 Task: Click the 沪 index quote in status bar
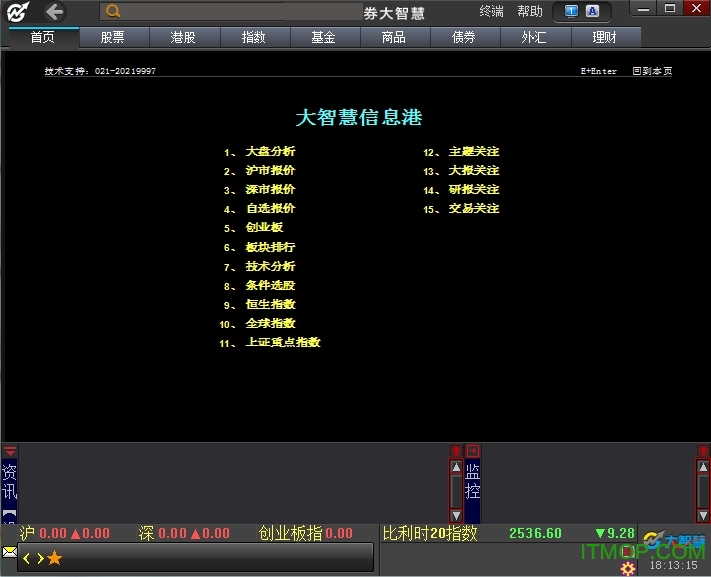pyautogui.click(x=64, y=533)
